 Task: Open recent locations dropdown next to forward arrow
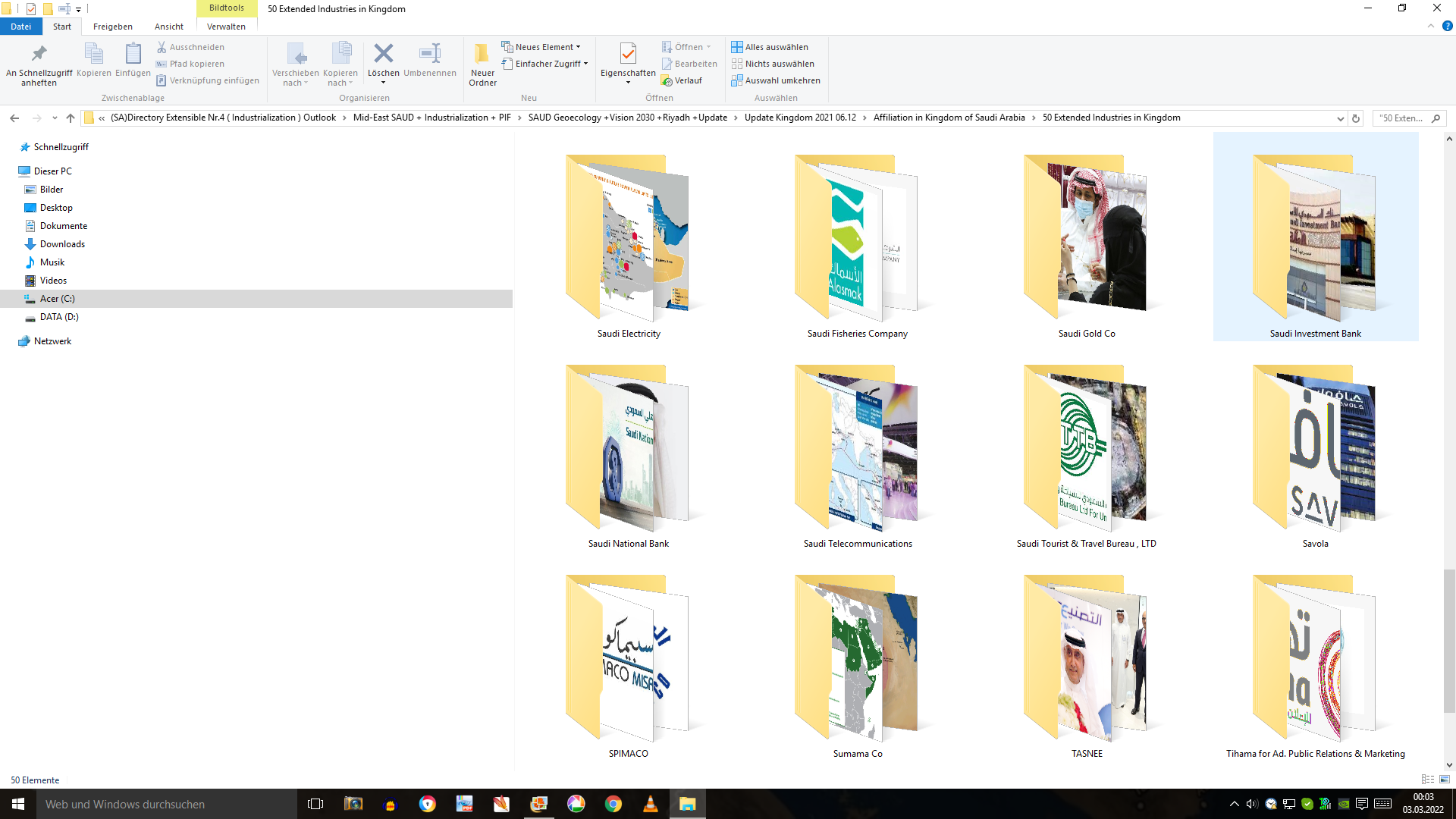tap(55, 118)
